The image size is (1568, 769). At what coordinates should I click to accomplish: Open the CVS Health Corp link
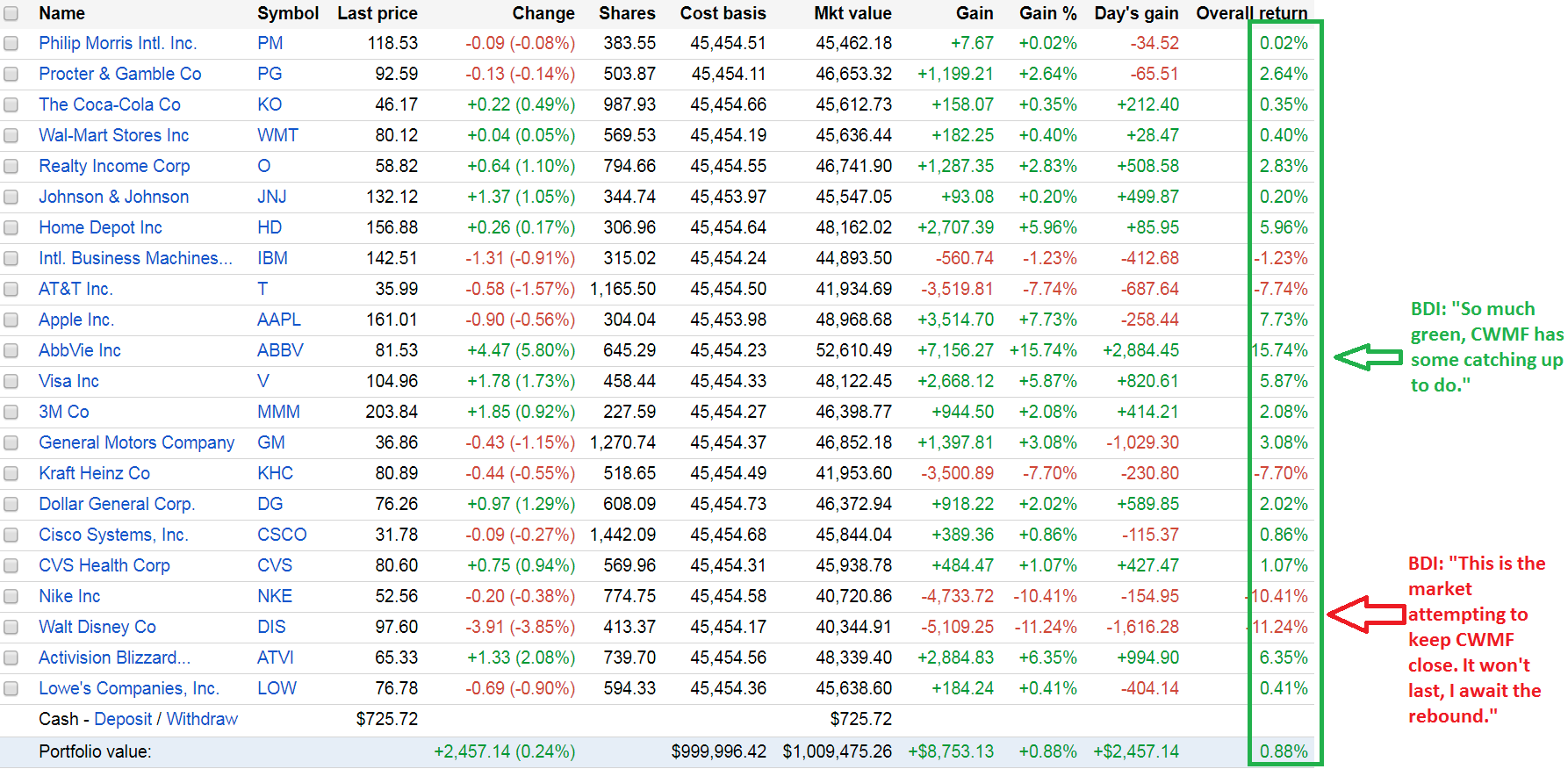coord(104,565)
